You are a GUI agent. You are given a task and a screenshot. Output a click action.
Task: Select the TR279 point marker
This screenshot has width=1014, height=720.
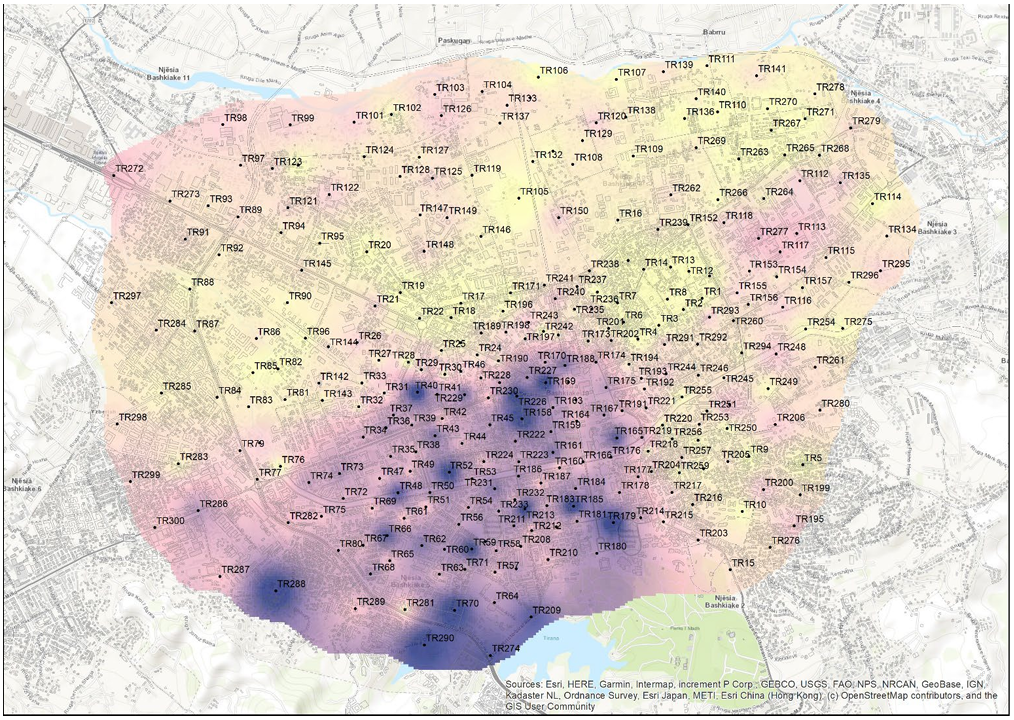click(851, 127)
